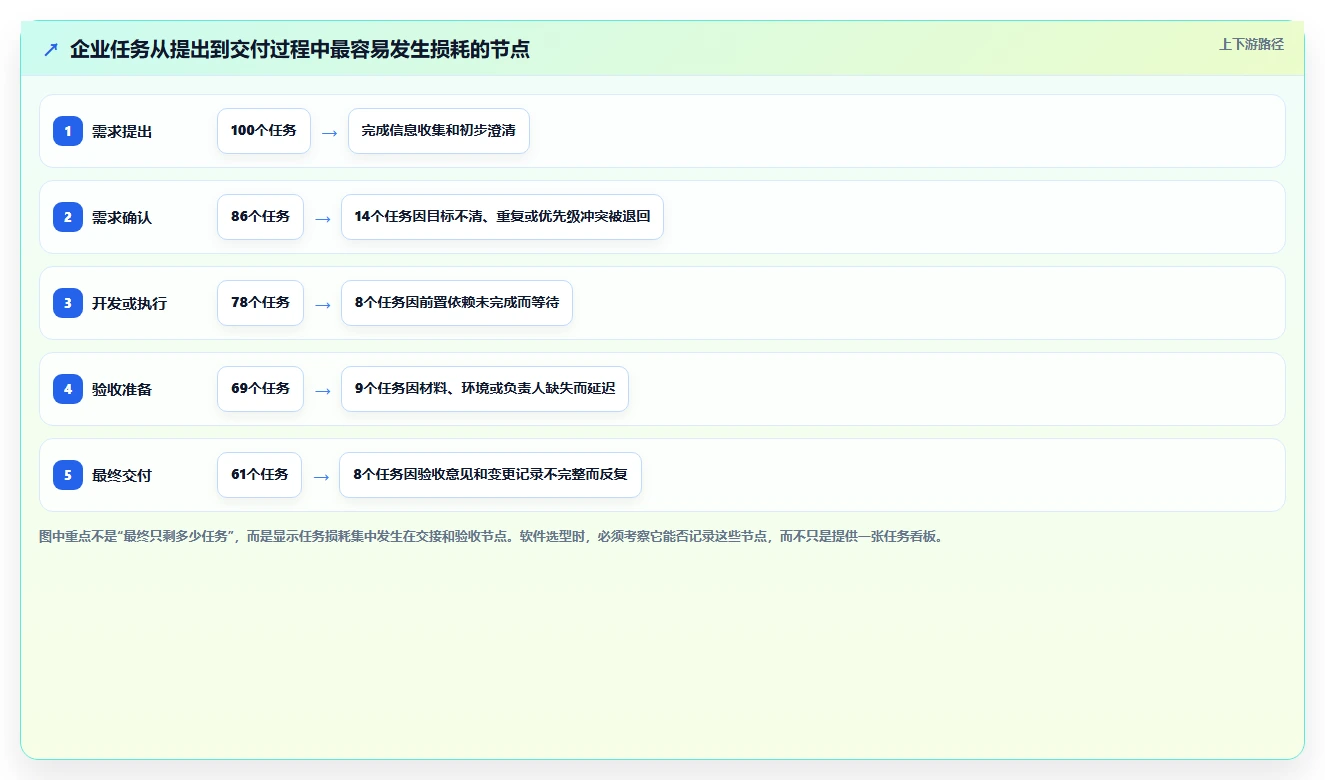The height and width of the screenshot is (780, 1325).
Task: Click the trend arrow icon beside the title
Action: tap(51, 49)
